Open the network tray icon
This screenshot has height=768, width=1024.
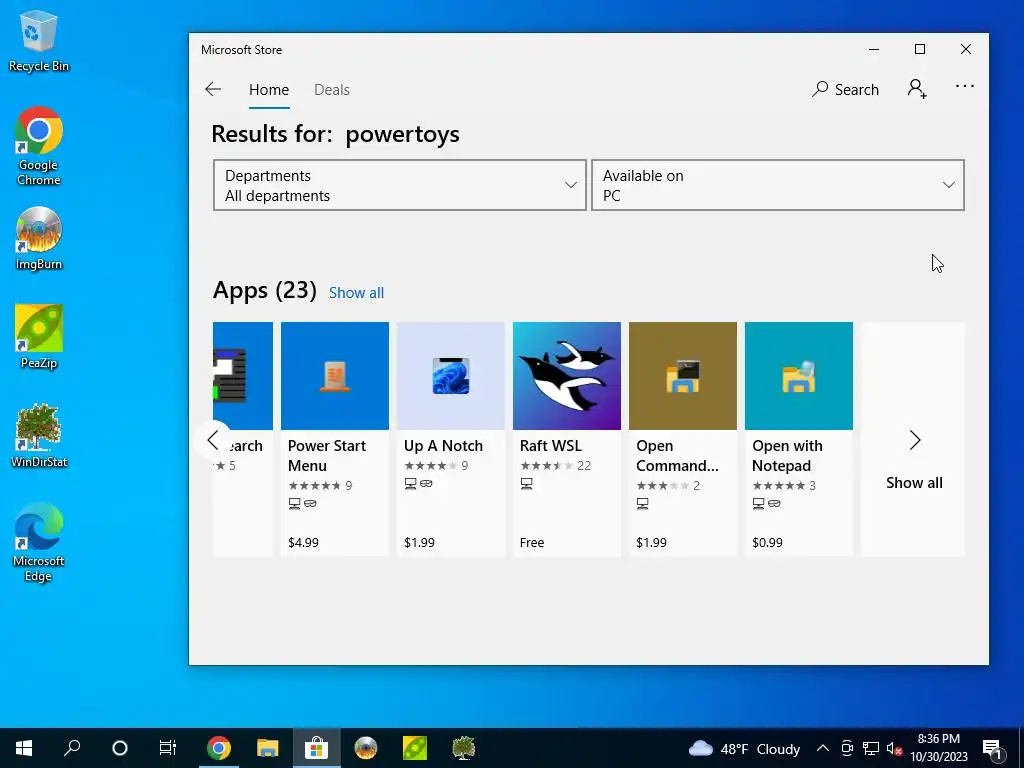pyautogui.click(x=871, y=748)
